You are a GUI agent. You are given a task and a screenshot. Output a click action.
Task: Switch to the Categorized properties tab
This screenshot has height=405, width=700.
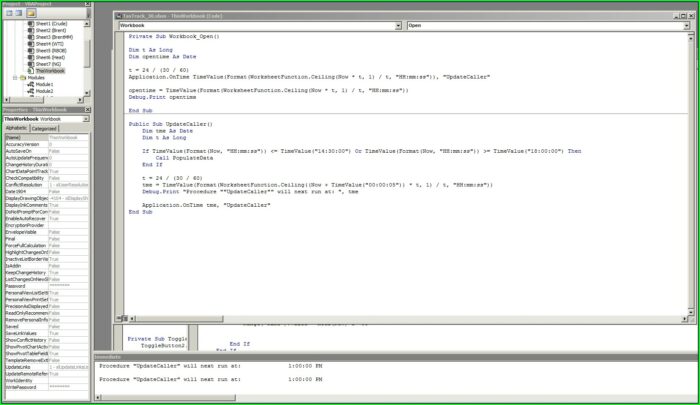(x=44, y=129)
